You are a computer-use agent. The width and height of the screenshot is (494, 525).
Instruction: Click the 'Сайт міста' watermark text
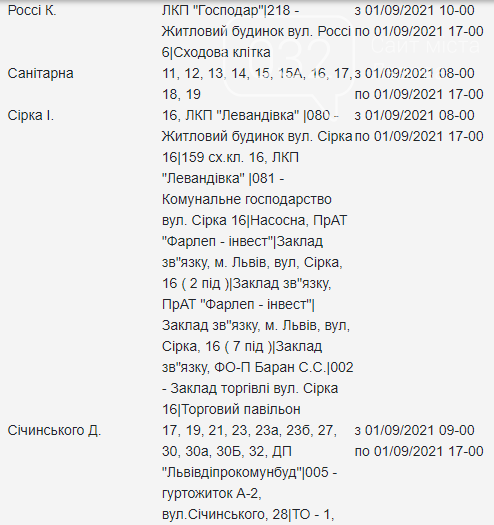[x=425, y=45]
